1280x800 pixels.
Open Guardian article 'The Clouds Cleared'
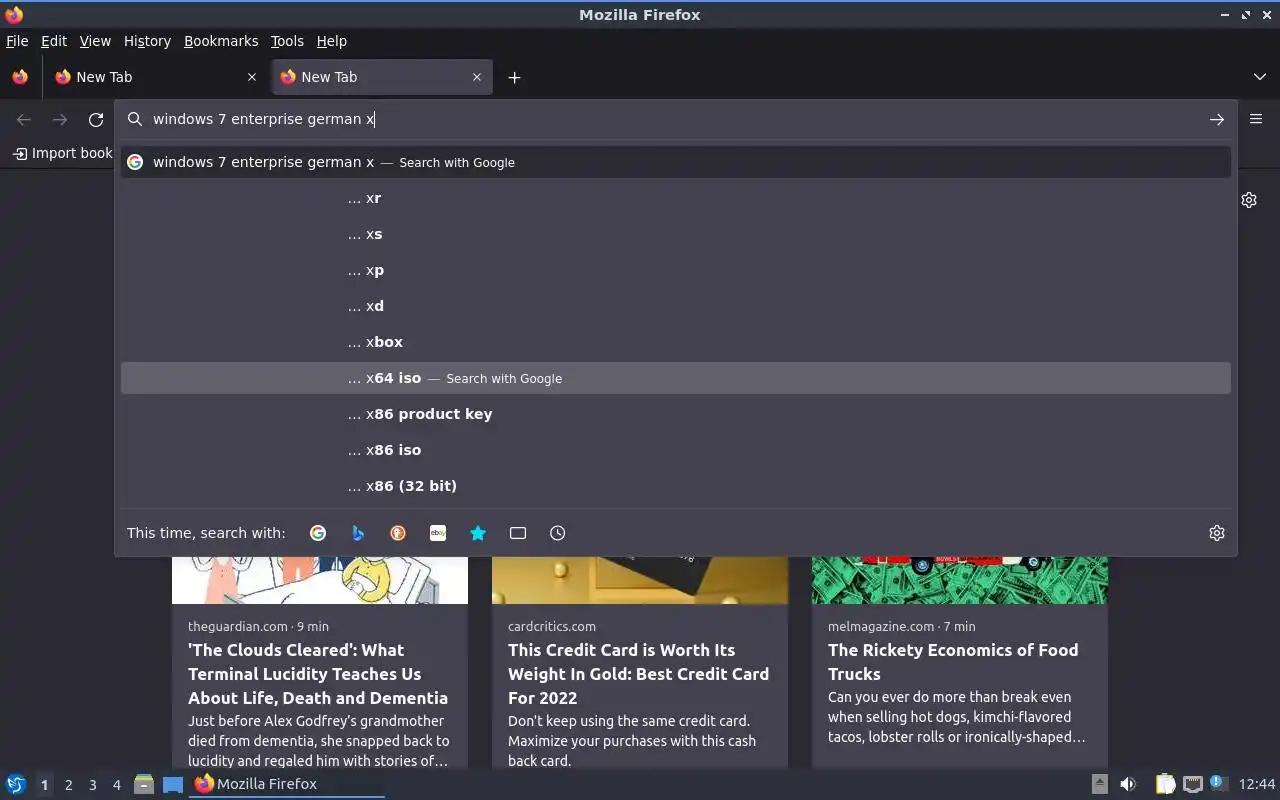tap(318, 674)
